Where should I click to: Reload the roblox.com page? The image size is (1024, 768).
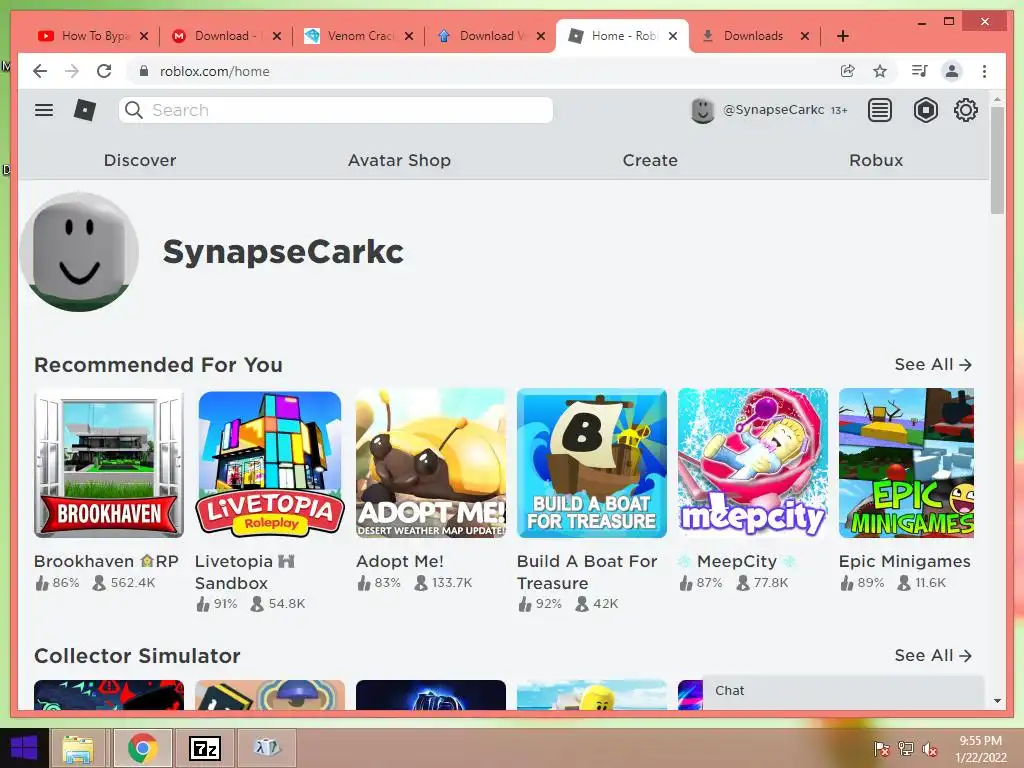104,71
